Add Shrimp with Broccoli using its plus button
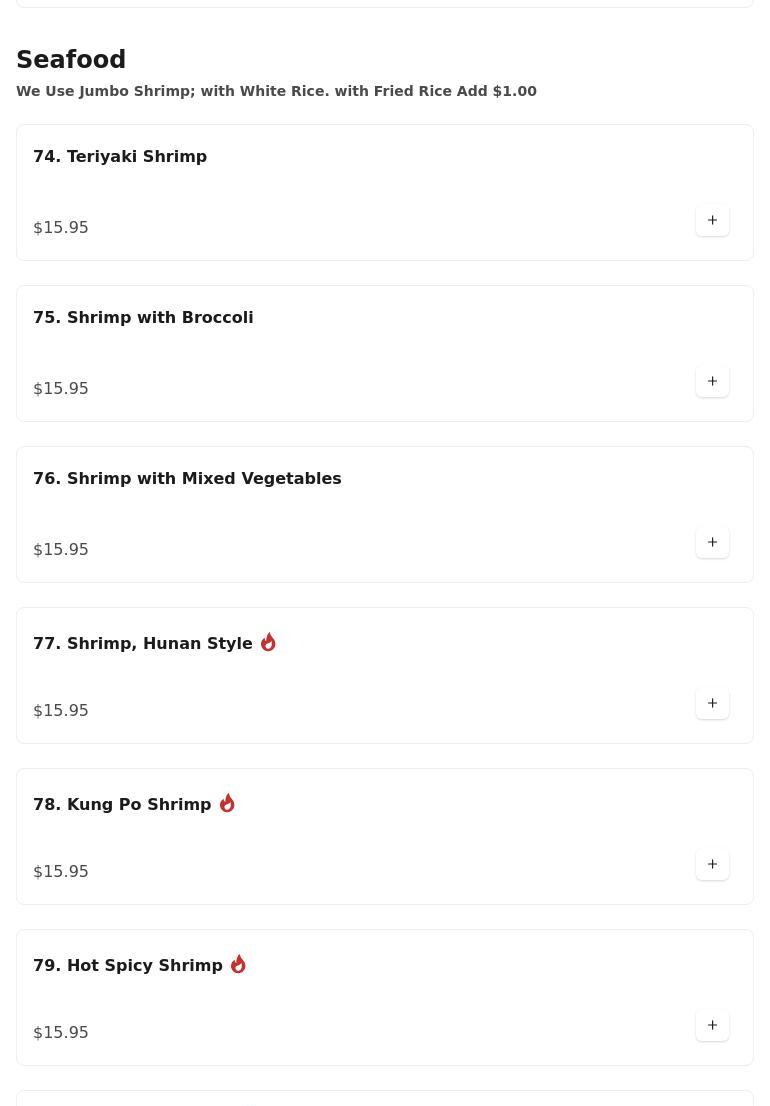Image resolution: width=770 pixels, height=1106 pixels. coord(712,381)
